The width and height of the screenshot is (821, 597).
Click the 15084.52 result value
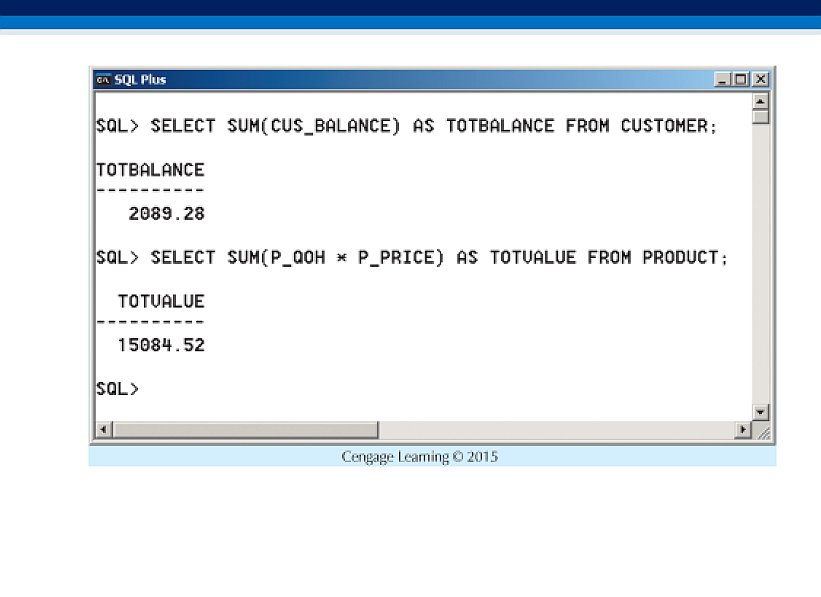pos(160,346)
